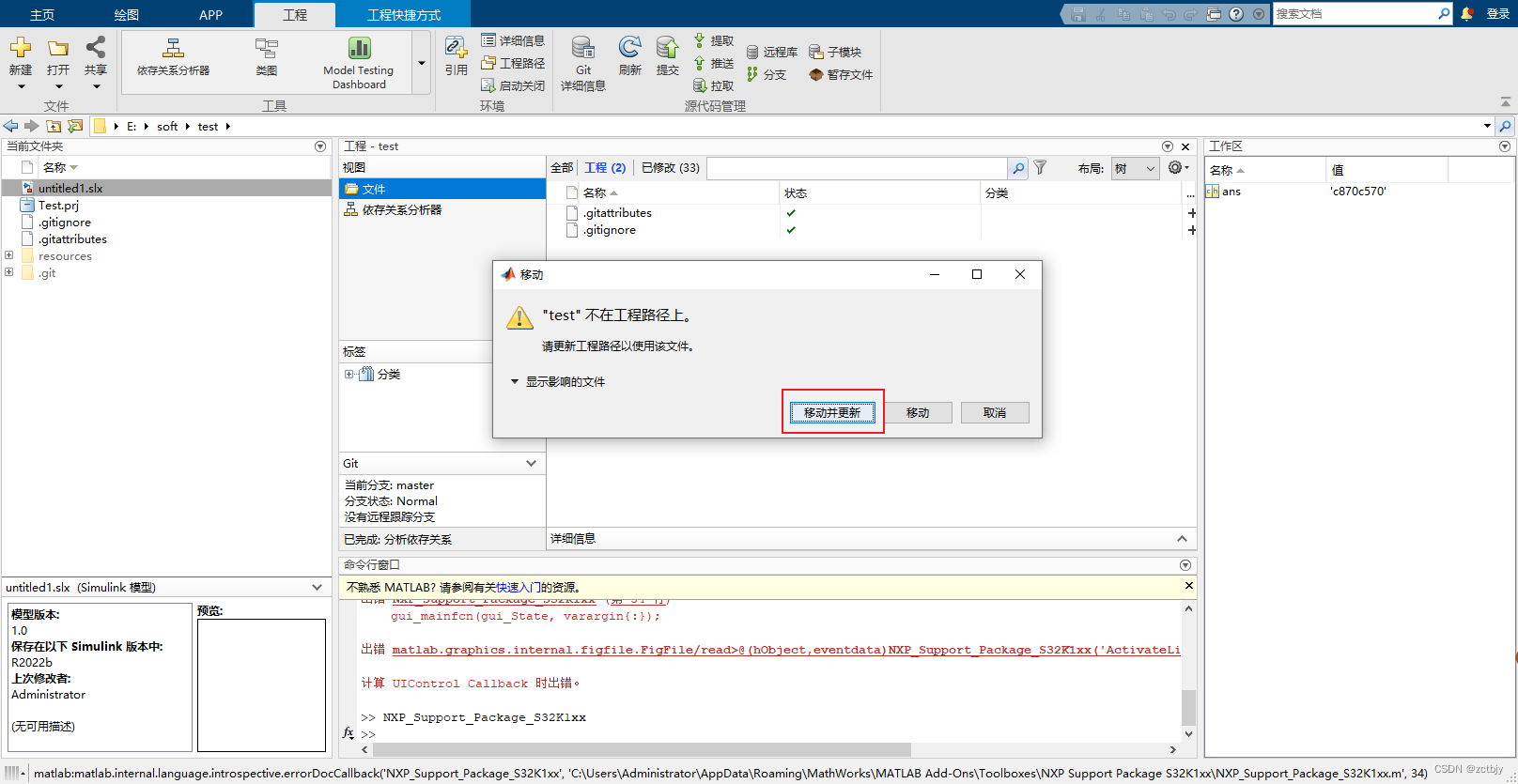
Task: Open the notifications bell icon
Action: pos(1467,14)
